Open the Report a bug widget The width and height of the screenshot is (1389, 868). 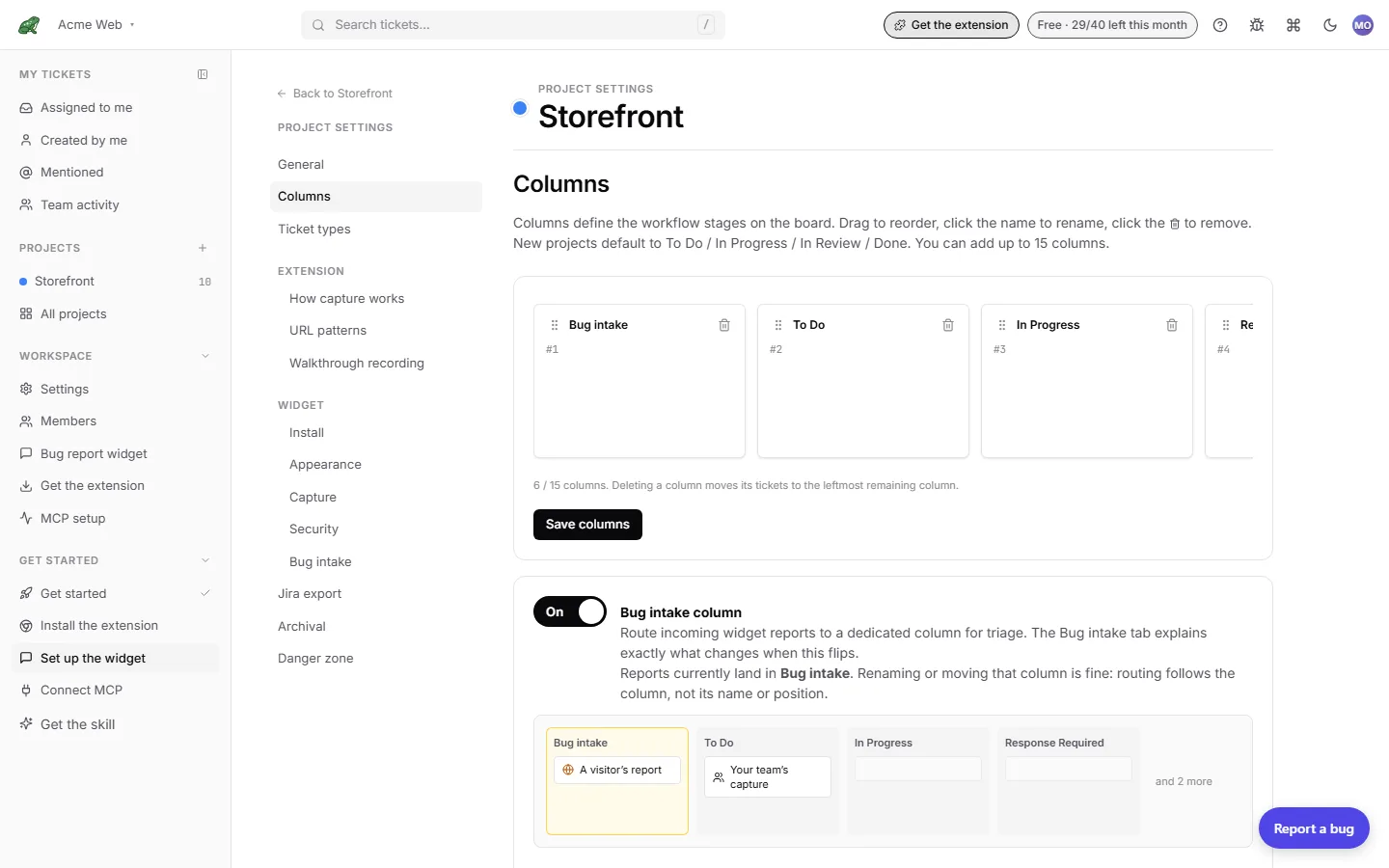pyautogui.click(x=1314, y=828)
